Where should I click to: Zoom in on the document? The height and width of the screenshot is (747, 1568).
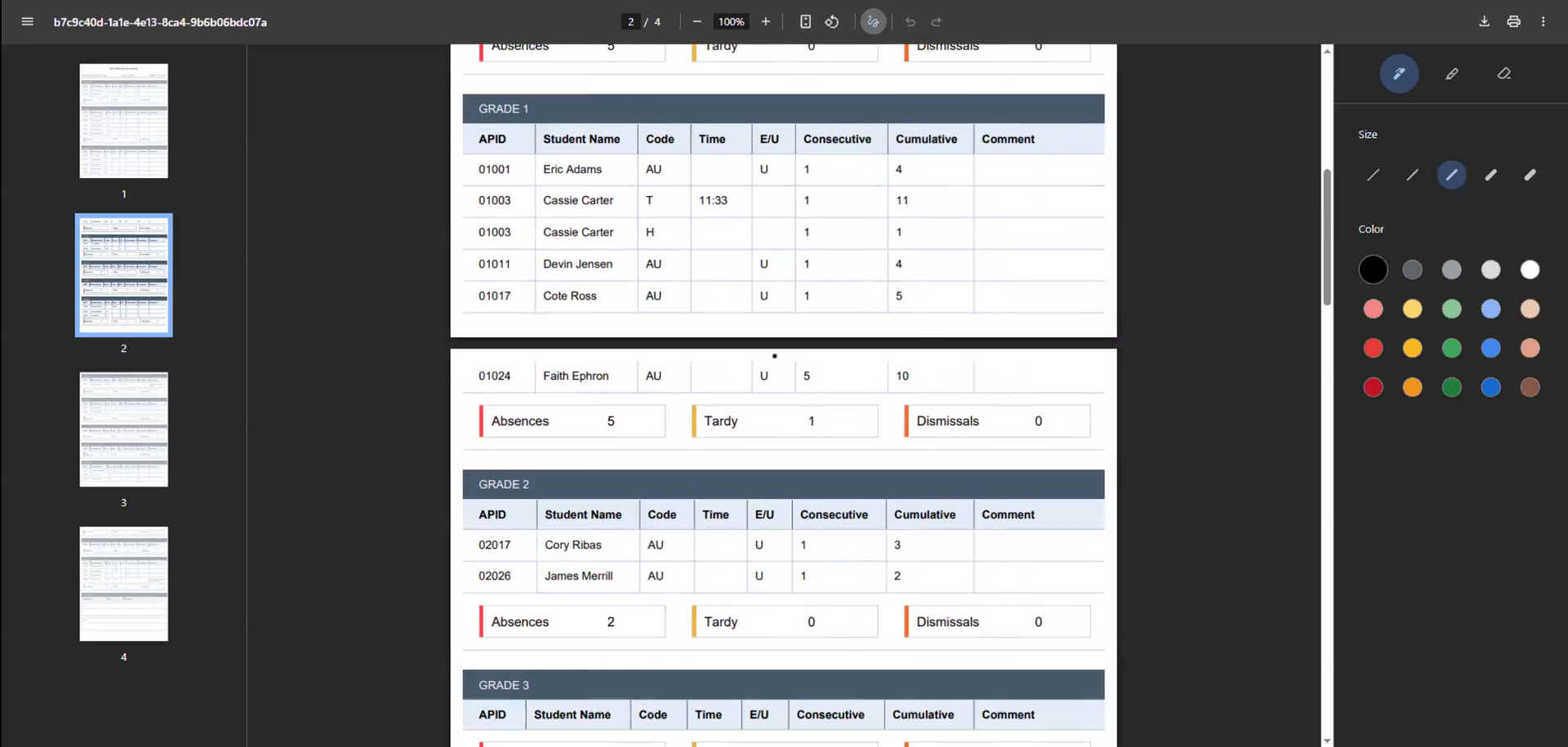coord(765,22)
